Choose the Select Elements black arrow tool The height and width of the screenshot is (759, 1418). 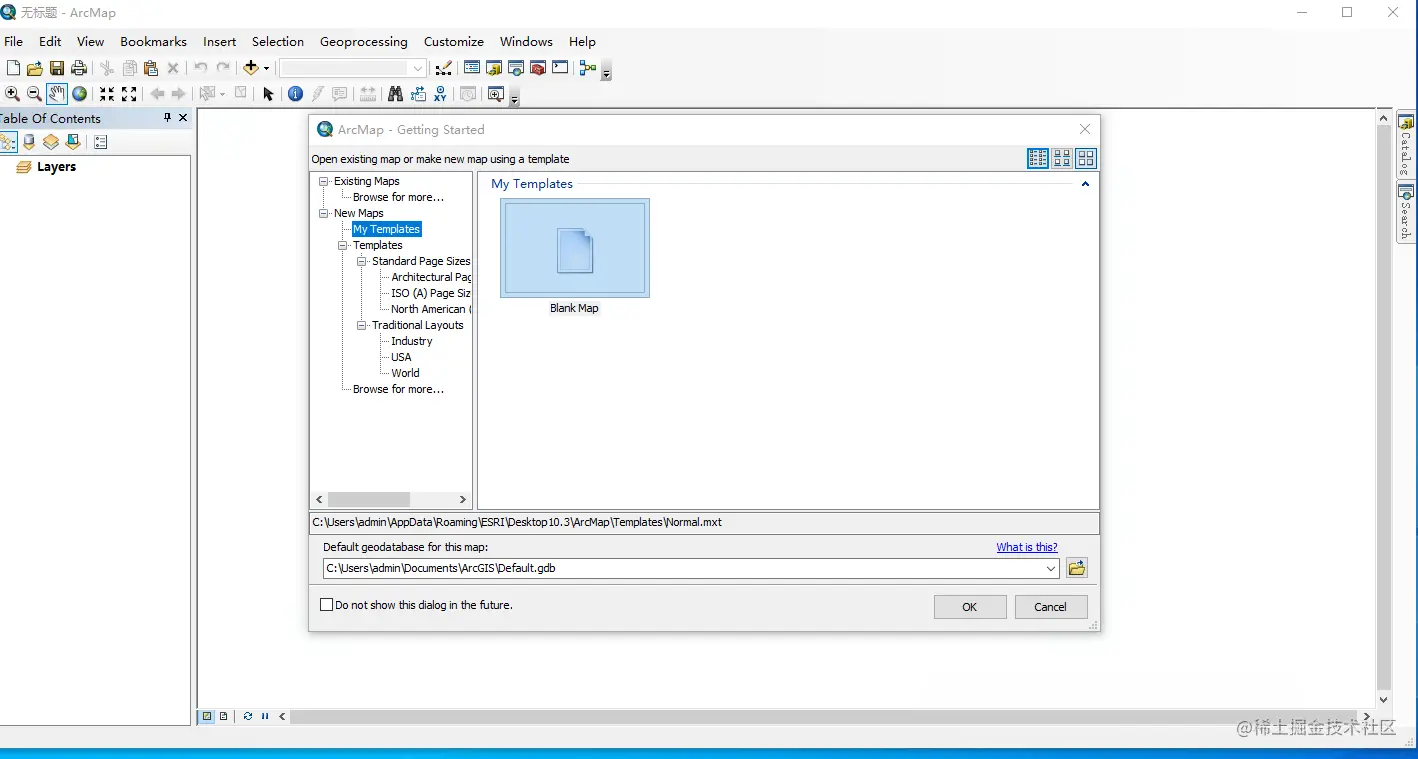(268, 94)
